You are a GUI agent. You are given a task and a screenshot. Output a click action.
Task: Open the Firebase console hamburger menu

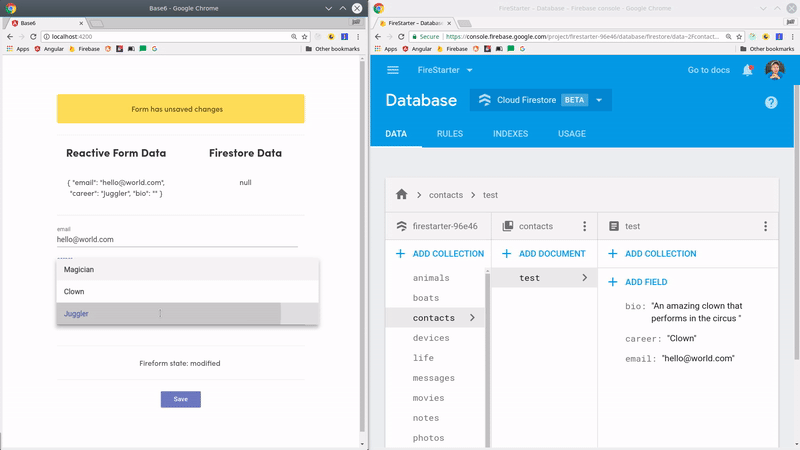click(x=393, y=70)
